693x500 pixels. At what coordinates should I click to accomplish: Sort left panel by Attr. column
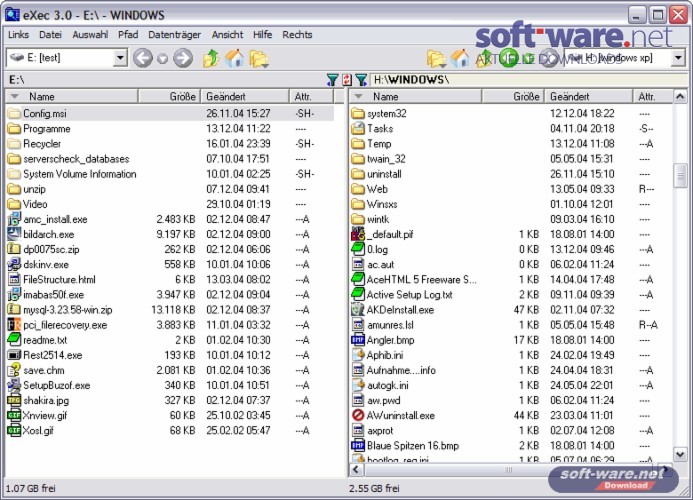pos(311,96)
